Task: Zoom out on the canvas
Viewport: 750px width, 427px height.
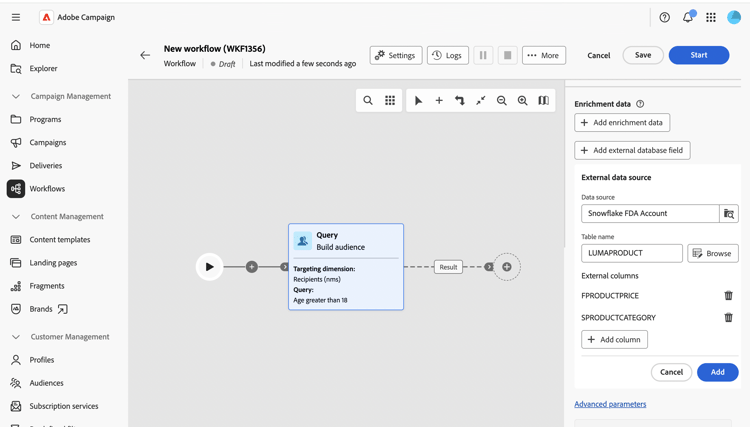Action: 501,100
